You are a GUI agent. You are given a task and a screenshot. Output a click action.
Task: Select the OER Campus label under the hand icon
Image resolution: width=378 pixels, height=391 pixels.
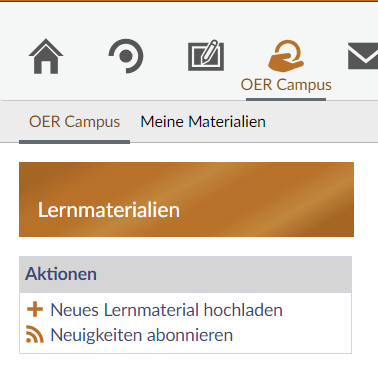click(x=286, y=85)
